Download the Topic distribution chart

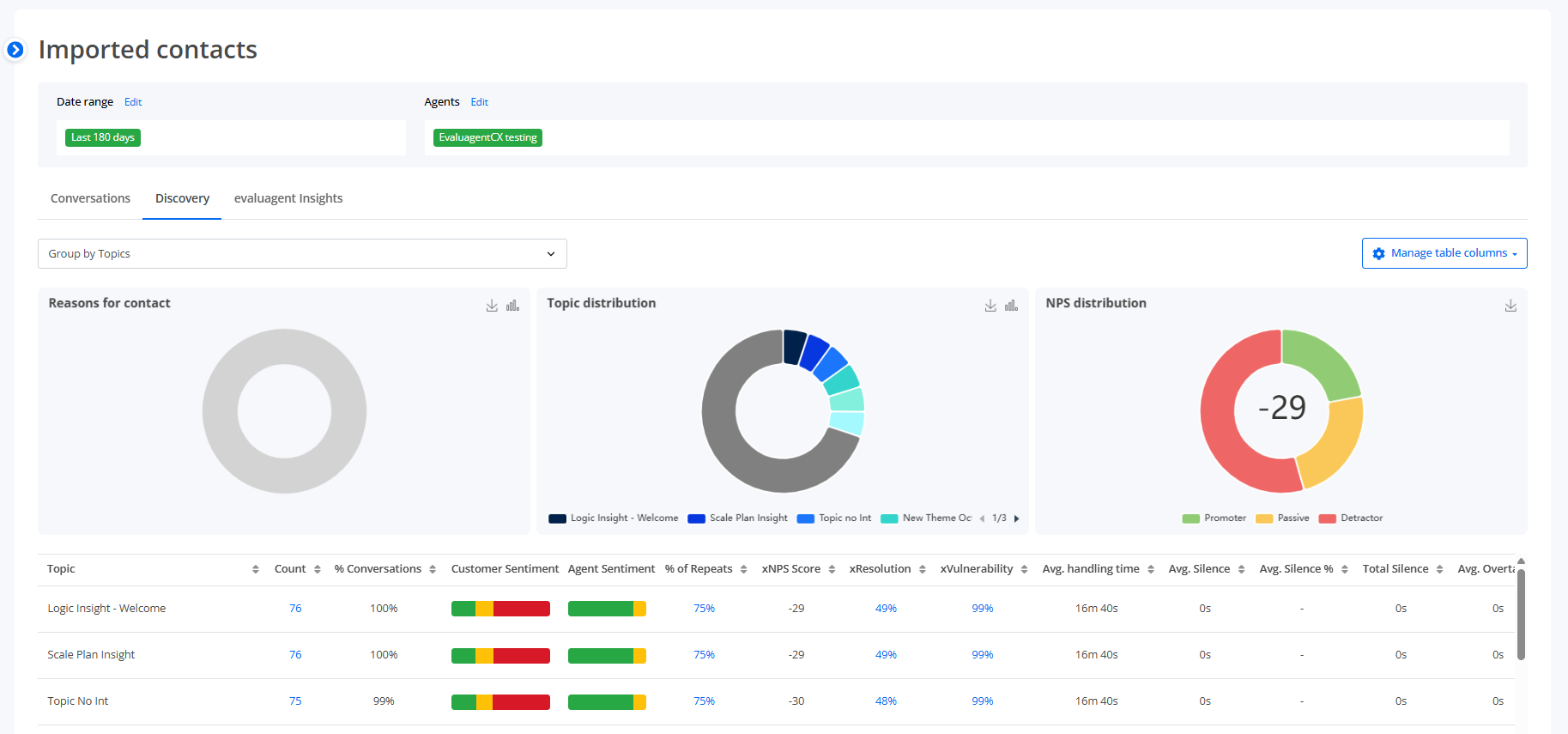coord(990,306)
